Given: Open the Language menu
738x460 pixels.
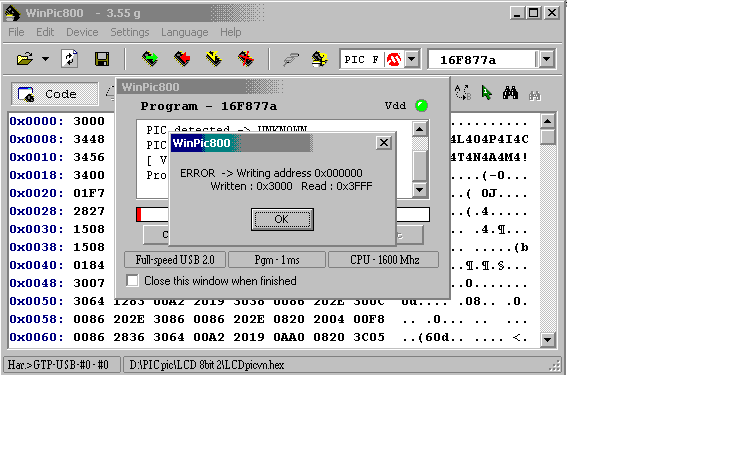Looking at the screenshot, I should pyautogui.click(x=184, y=32).
